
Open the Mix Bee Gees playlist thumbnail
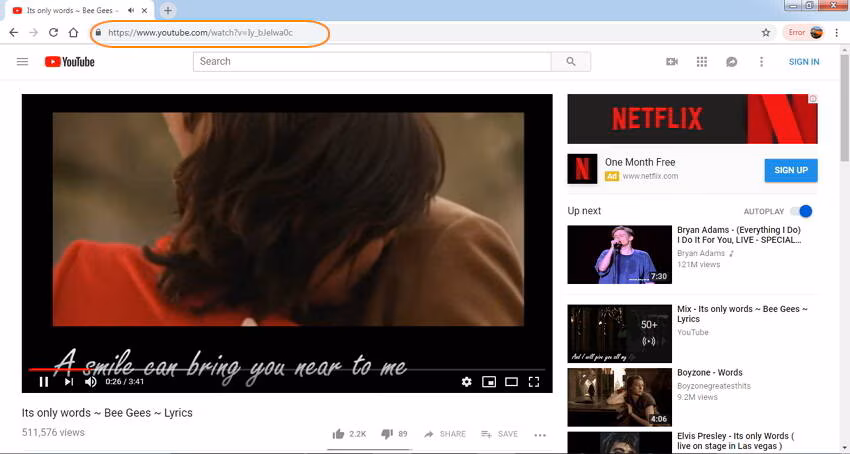click(x=620, y=334)
